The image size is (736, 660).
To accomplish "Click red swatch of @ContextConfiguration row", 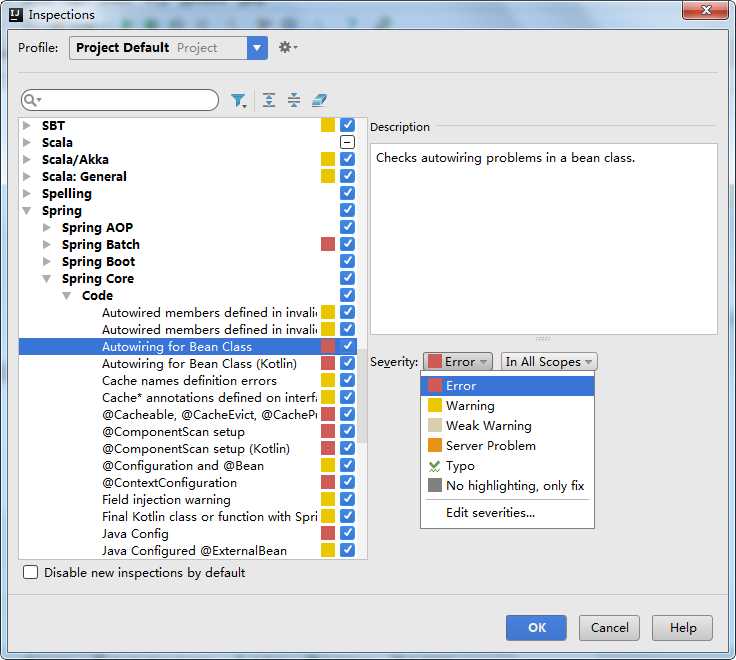I will click(328, 482).
